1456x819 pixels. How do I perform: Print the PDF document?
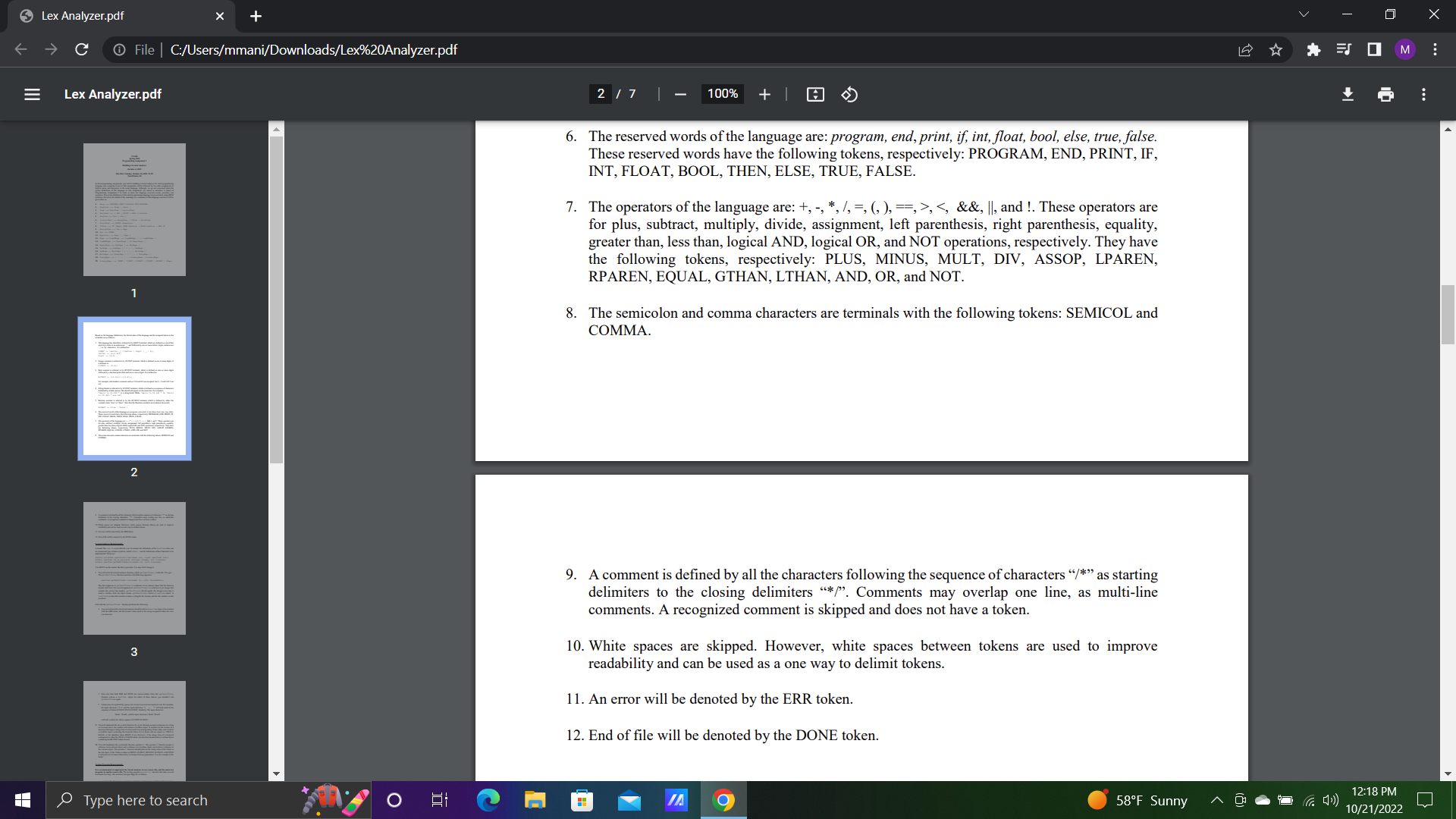(1385, 94)
